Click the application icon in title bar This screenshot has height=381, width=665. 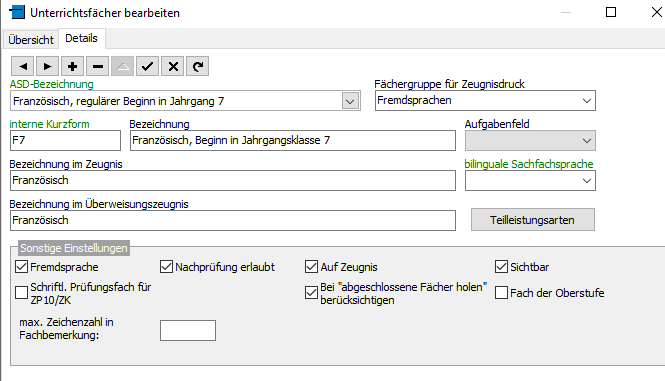17,12
